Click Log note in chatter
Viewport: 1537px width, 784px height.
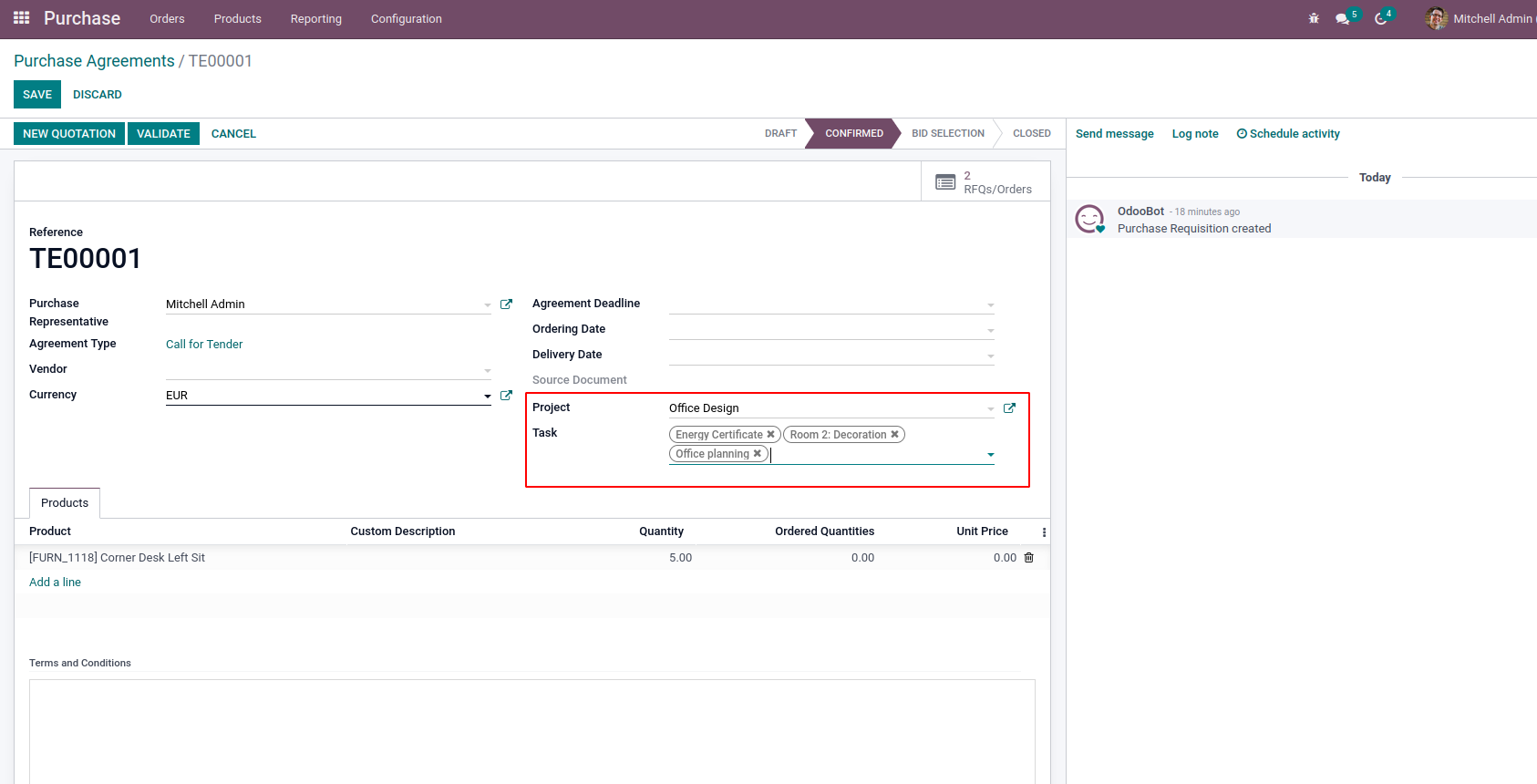(1195, 134)
